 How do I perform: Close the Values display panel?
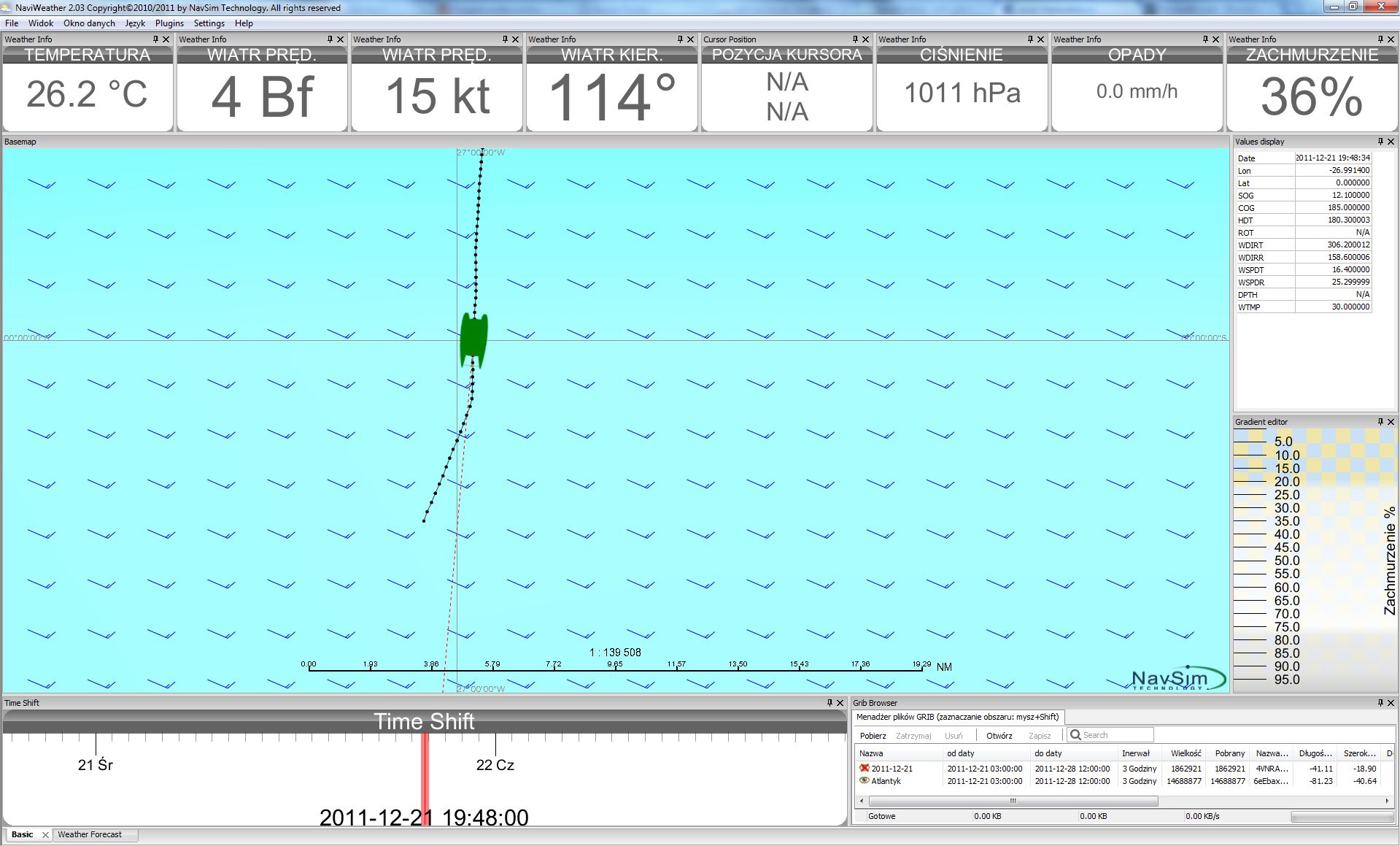click(1391, 142)
